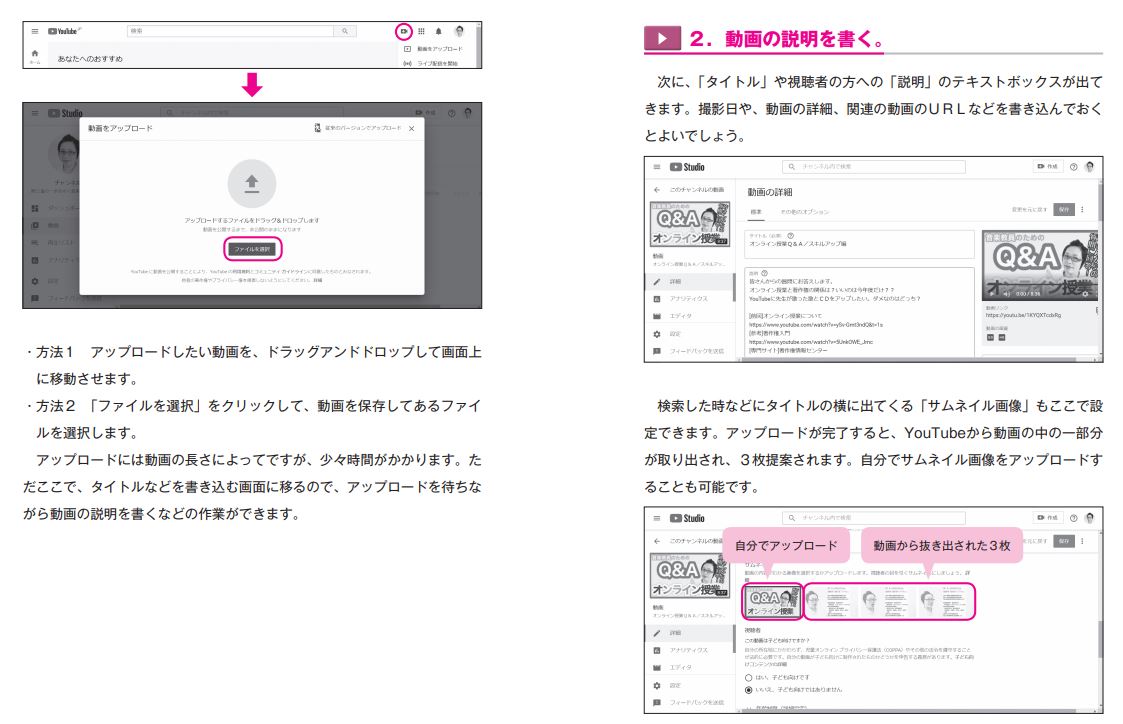Select the first auto-generated thumbnail from the video
This screenshot has height=724, width=1123.
tap(832, 602)
